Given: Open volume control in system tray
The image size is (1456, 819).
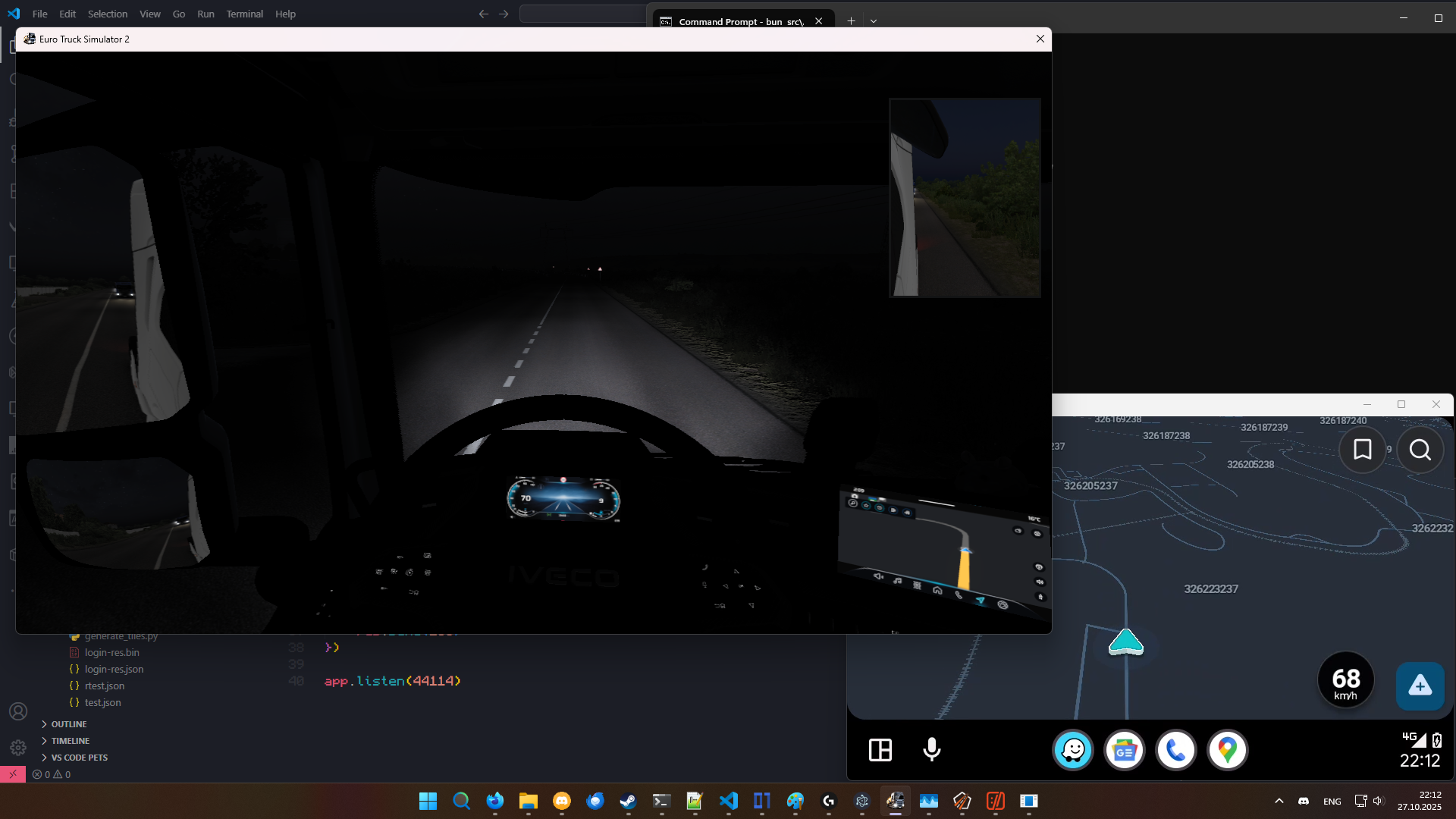Looking at the screenshot, I should pyautogui.click(x=1379, y=801).
